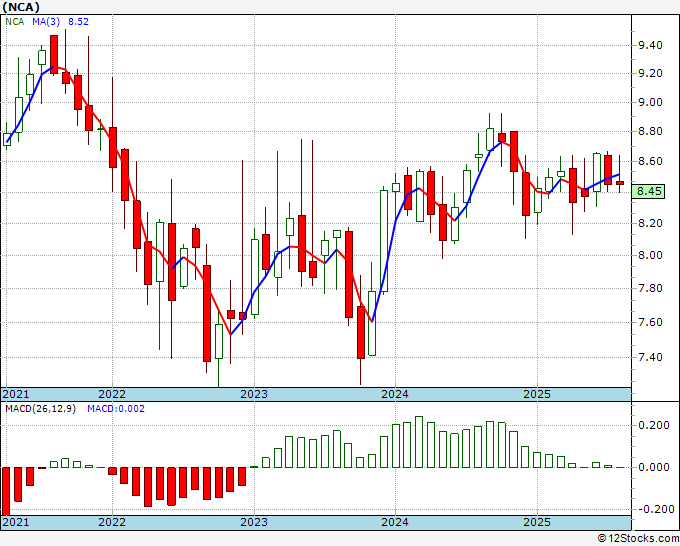Click 2025 on the price chart timeline
The image size is (680, 546).
pyautogui.click(x=536, y=394)
